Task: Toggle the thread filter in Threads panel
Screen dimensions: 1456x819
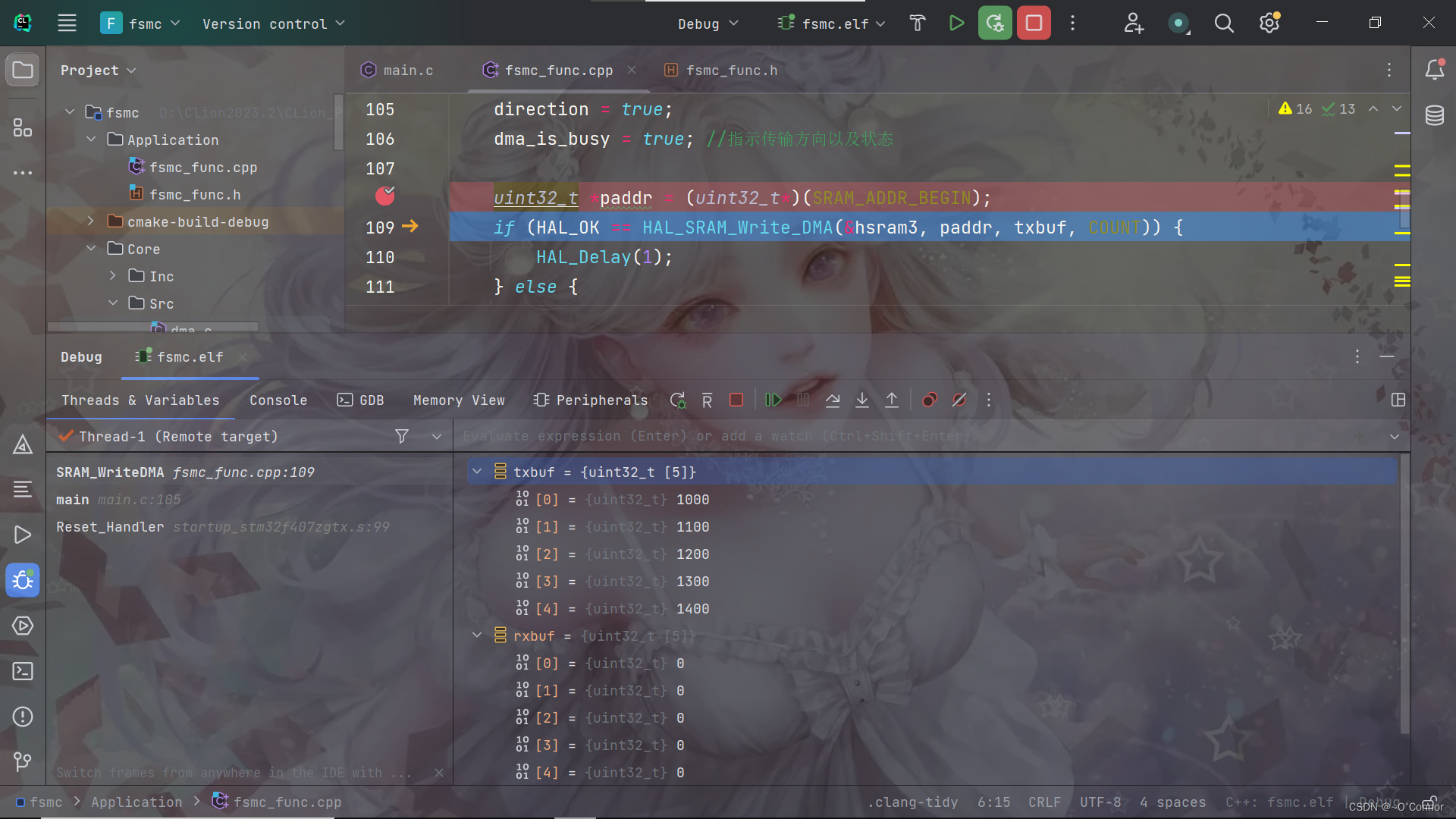Action: click(x=401, y=436)
